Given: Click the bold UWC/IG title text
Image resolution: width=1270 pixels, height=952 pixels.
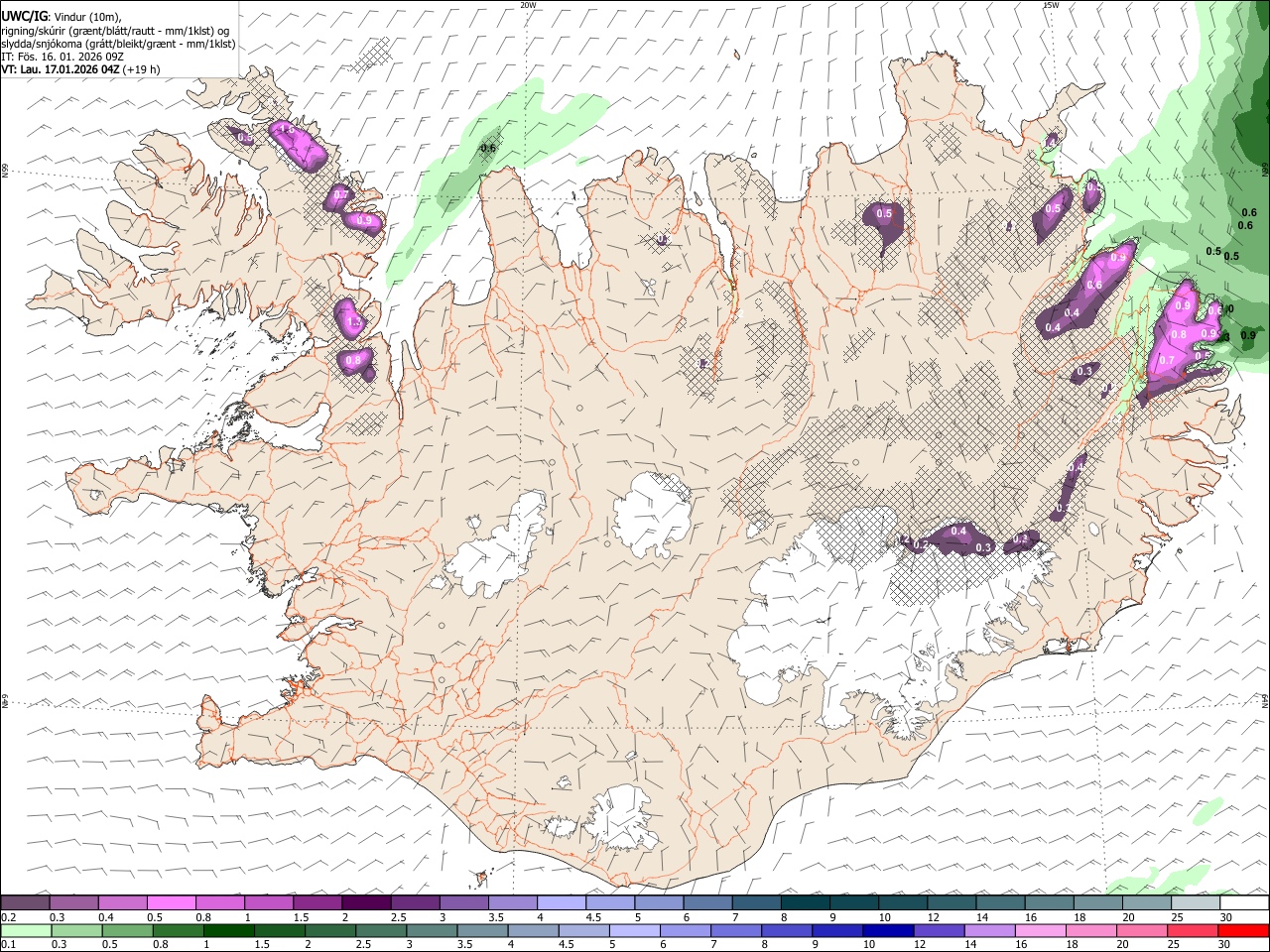Looking at the screenshot, I should pyautogui.click(x=24, y=16).
